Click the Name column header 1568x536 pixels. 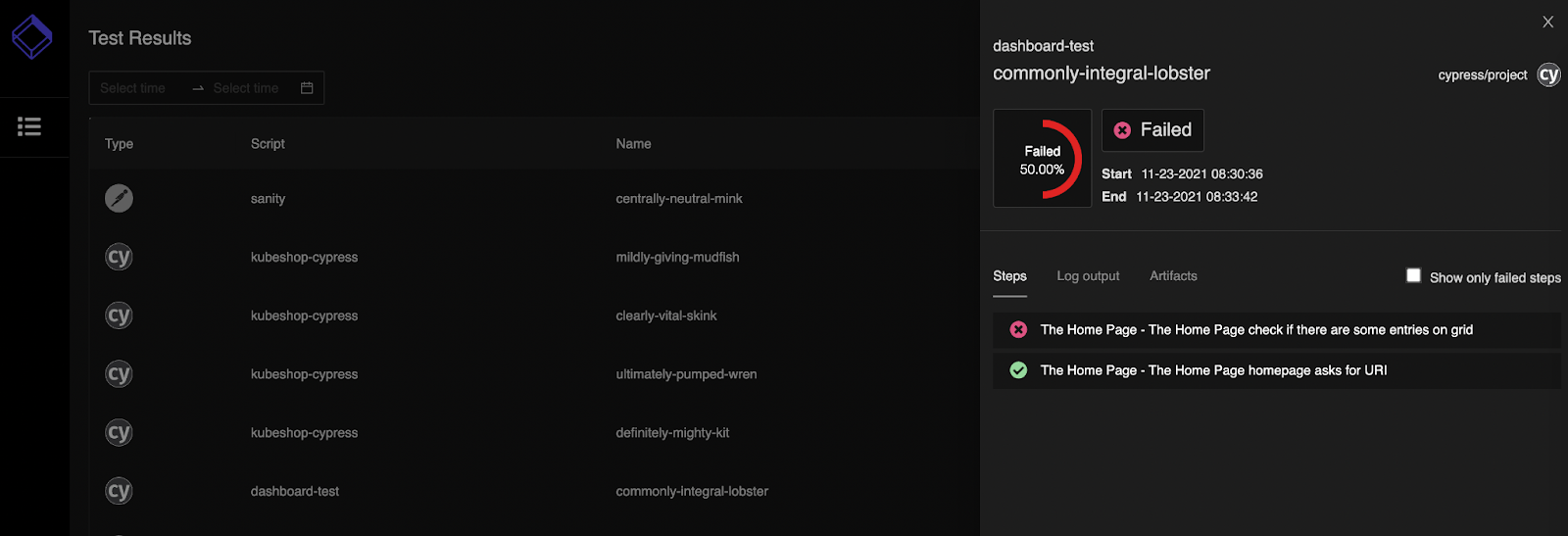633,144
